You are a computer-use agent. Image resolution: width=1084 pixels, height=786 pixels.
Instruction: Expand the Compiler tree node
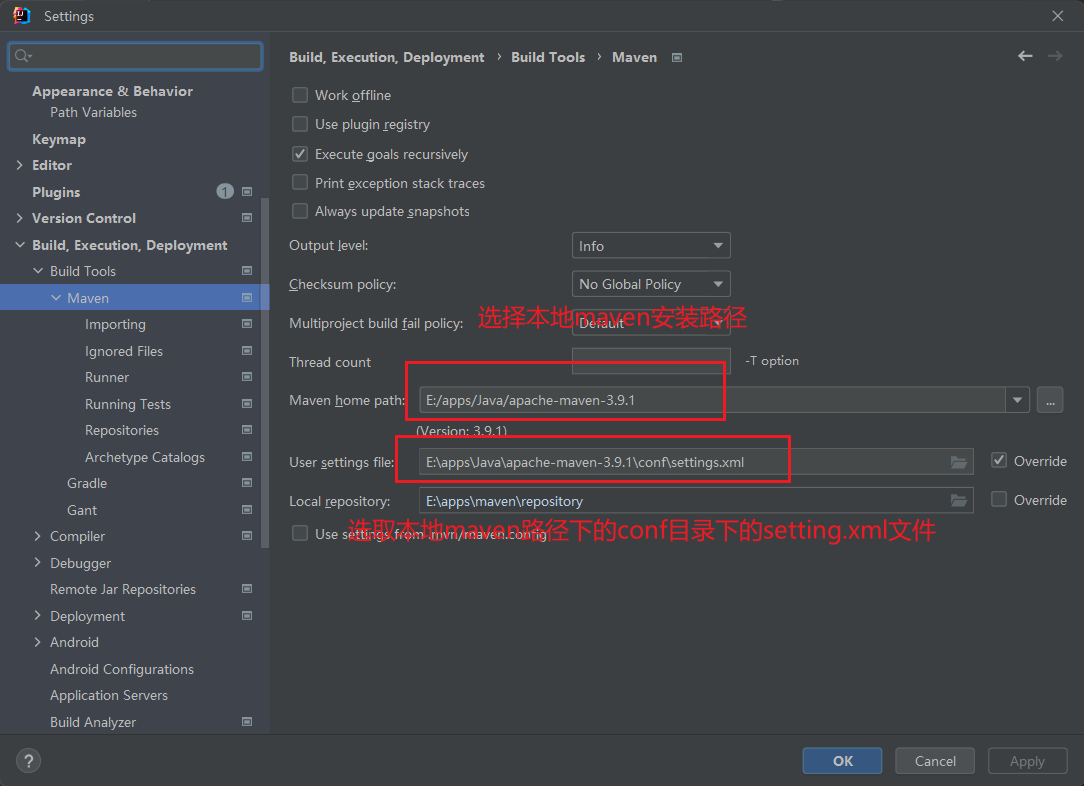(38, 536)
